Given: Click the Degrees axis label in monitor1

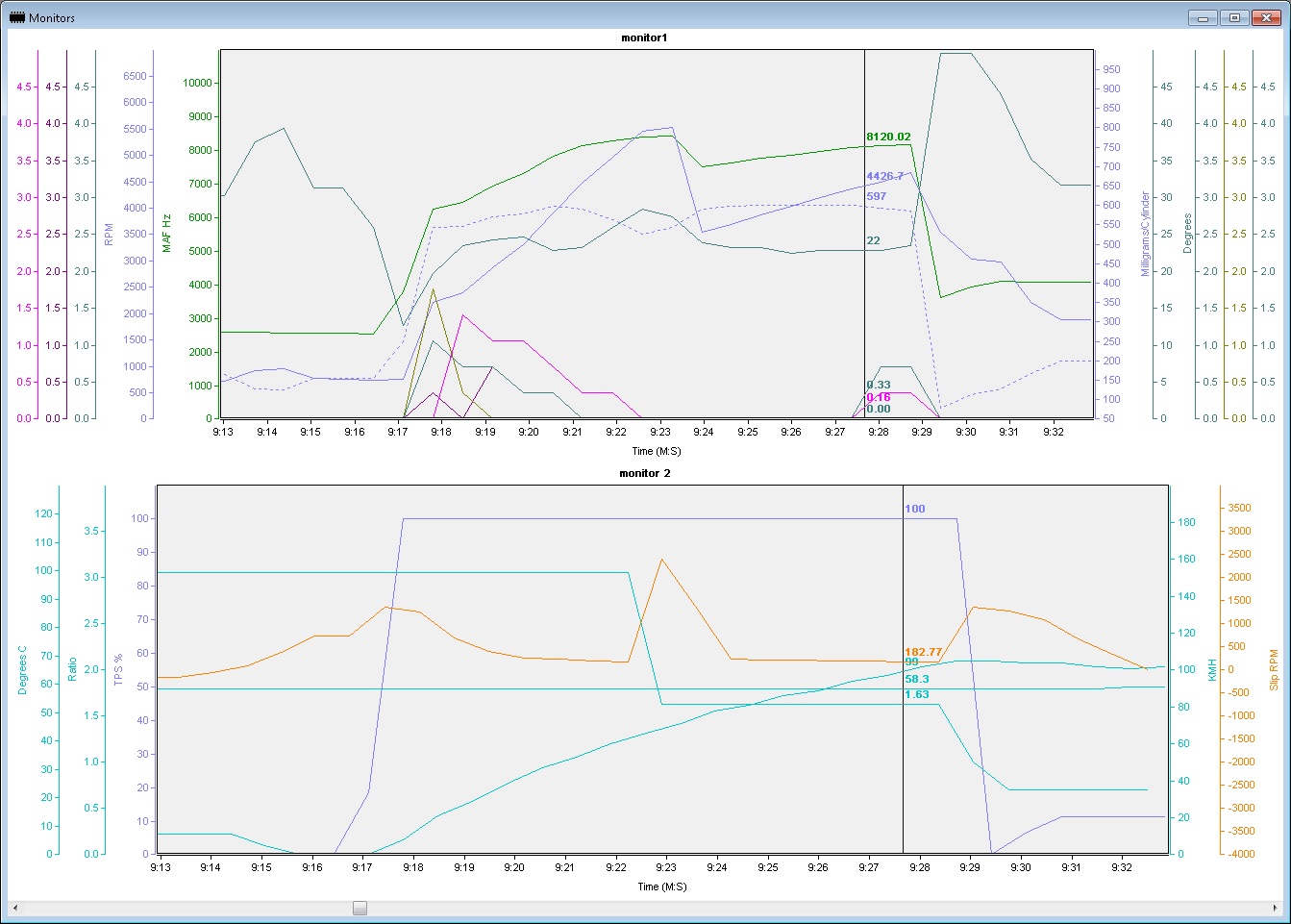Looking at the screenshot, I should coord(1187,234).
